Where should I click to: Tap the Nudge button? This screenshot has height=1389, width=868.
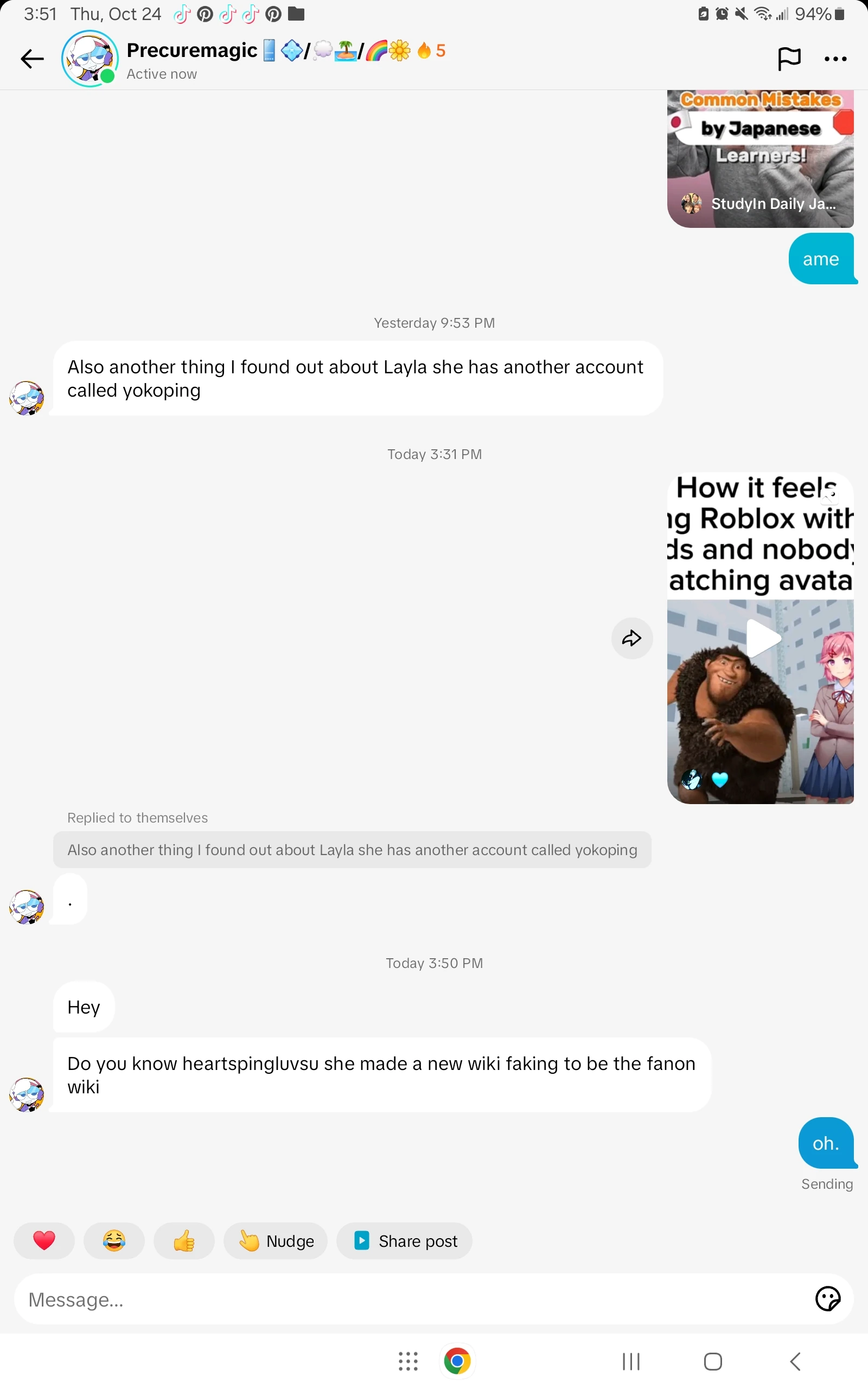[x=276, y=1241]
